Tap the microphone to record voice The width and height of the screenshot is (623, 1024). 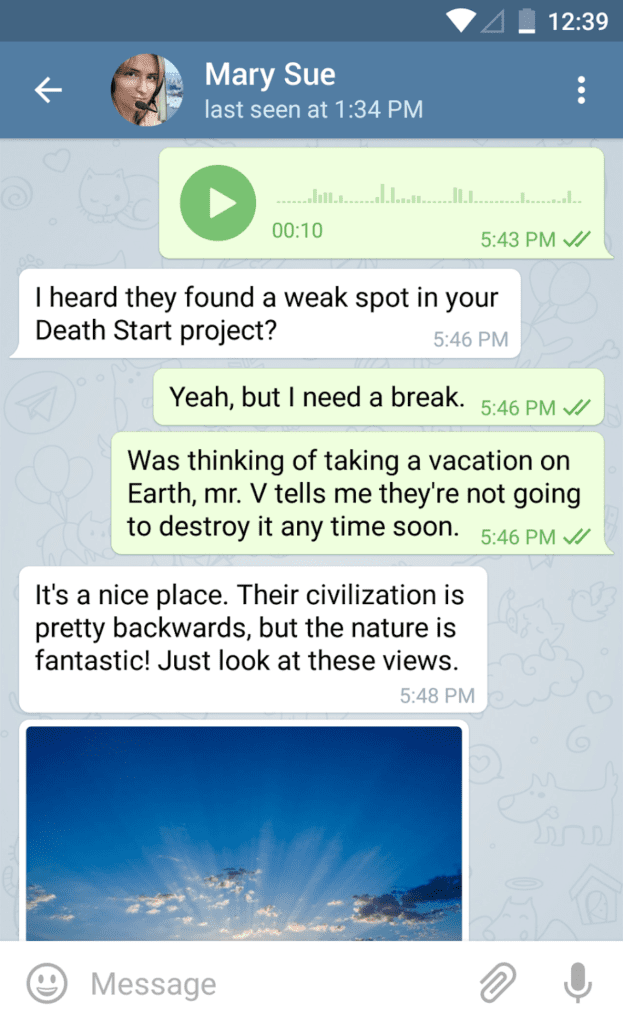[x=577, y=982]
